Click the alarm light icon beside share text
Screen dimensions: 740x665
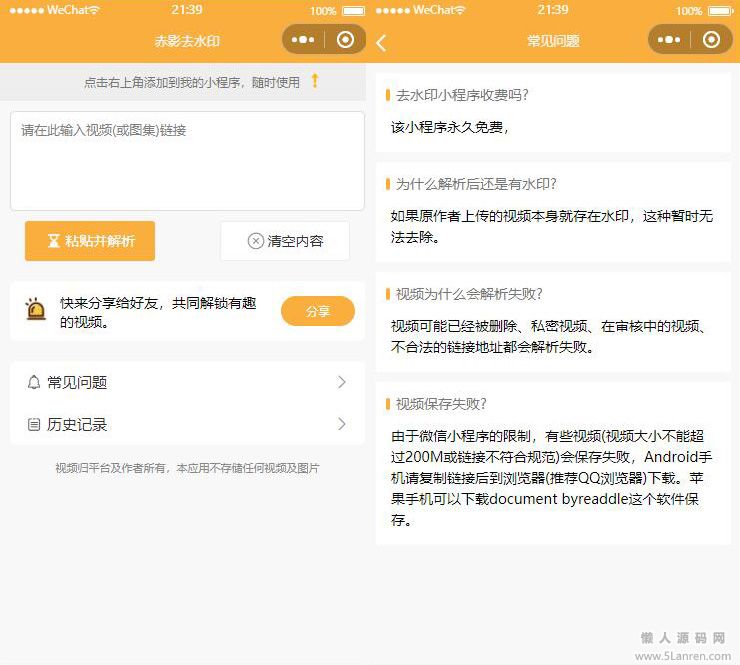tap(36, 310)
